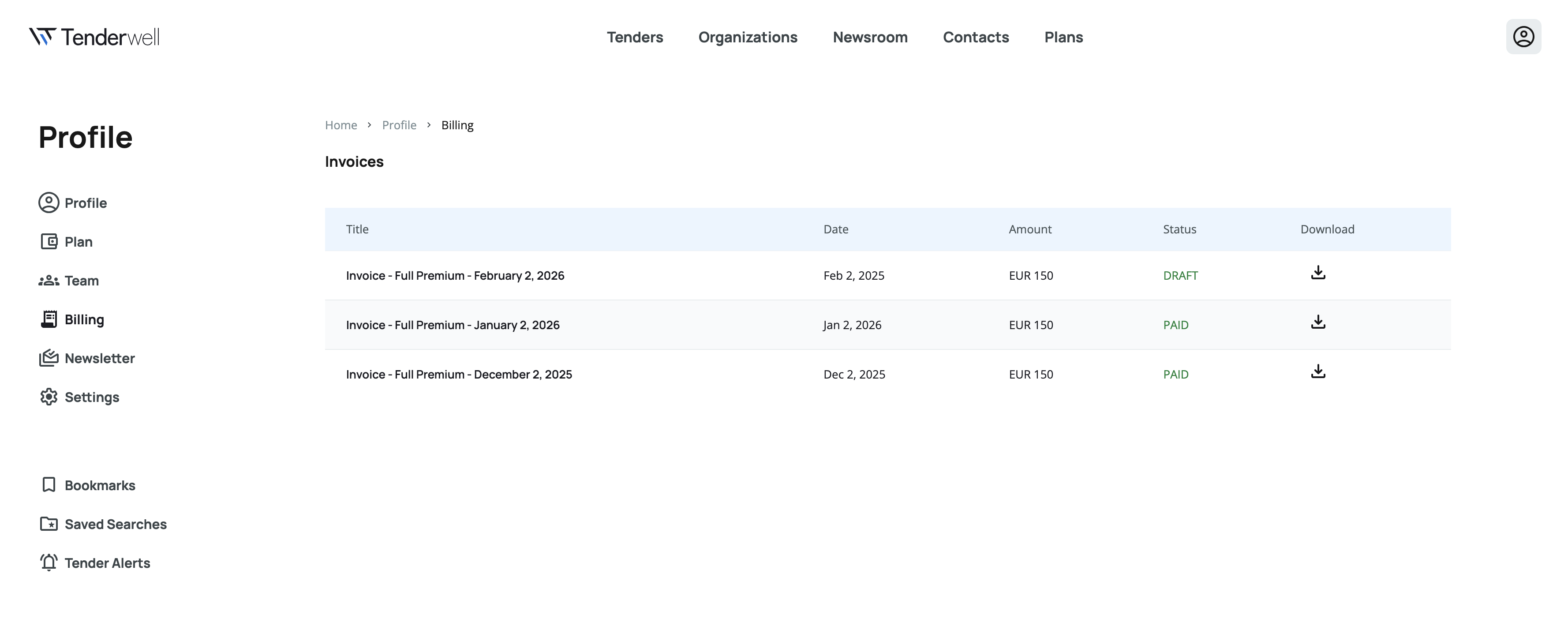Open Settings in sidebar
1568x634 pixels.
91,397
